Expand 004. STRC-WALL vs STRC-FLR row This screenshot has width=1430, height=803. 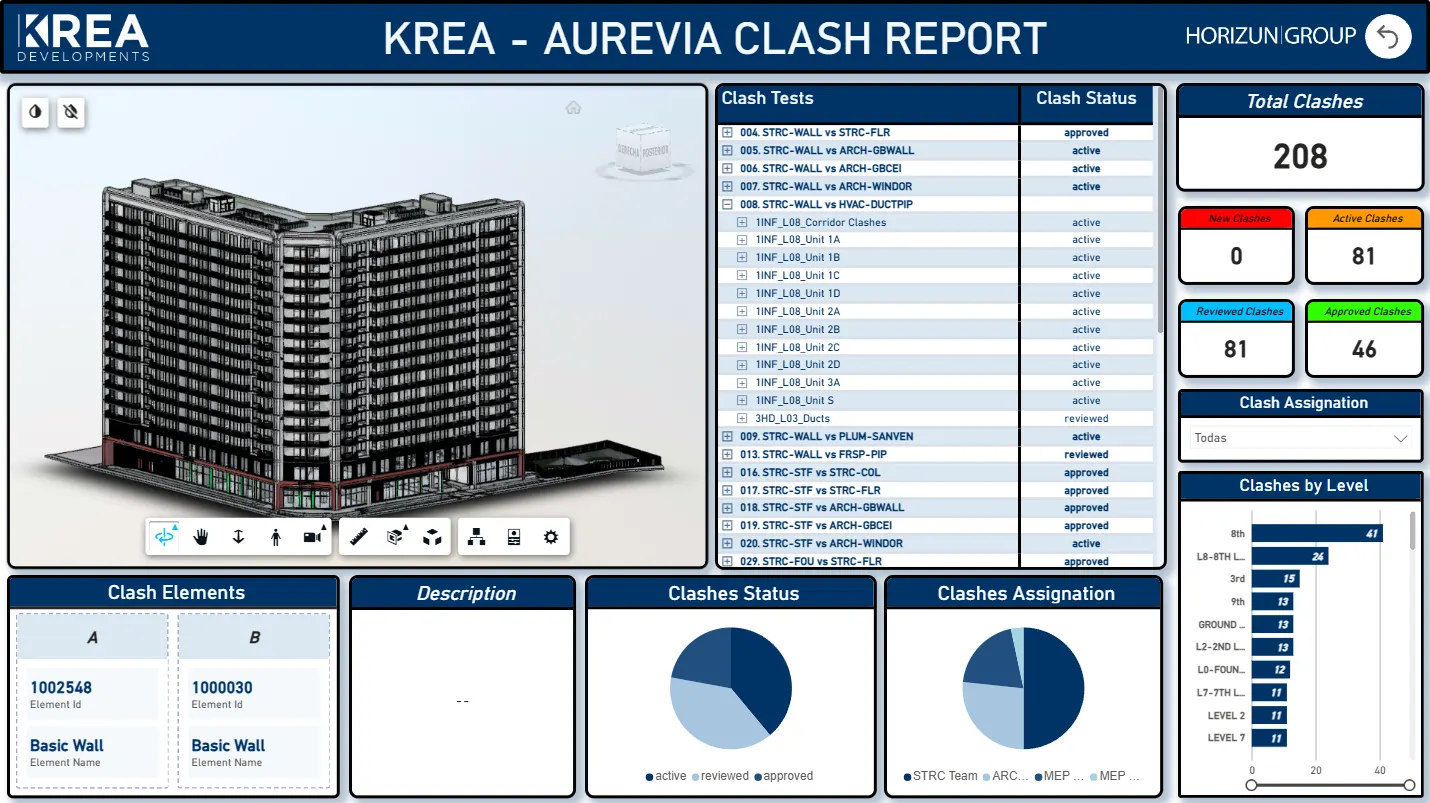click(x=728, y=132)
